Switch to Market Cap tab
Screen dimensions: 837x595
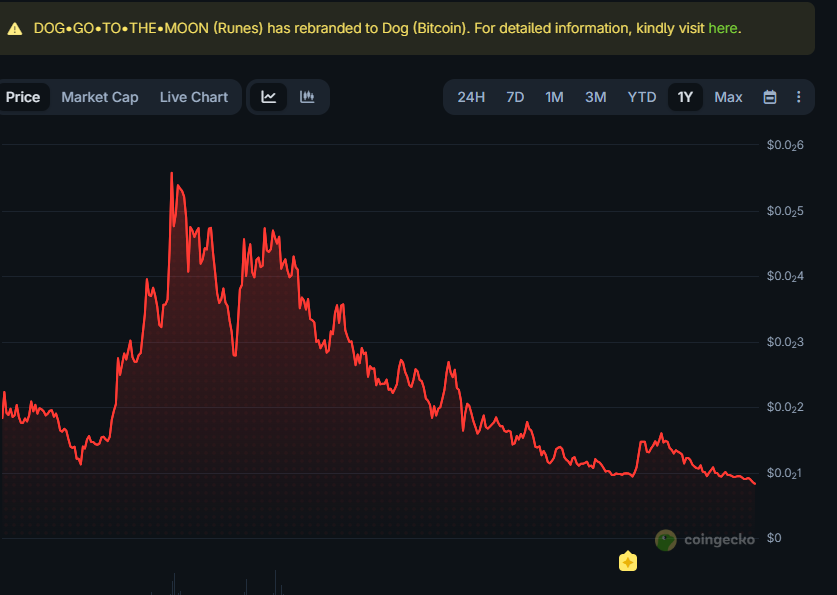pyautogui.click(x=100, y=97)
